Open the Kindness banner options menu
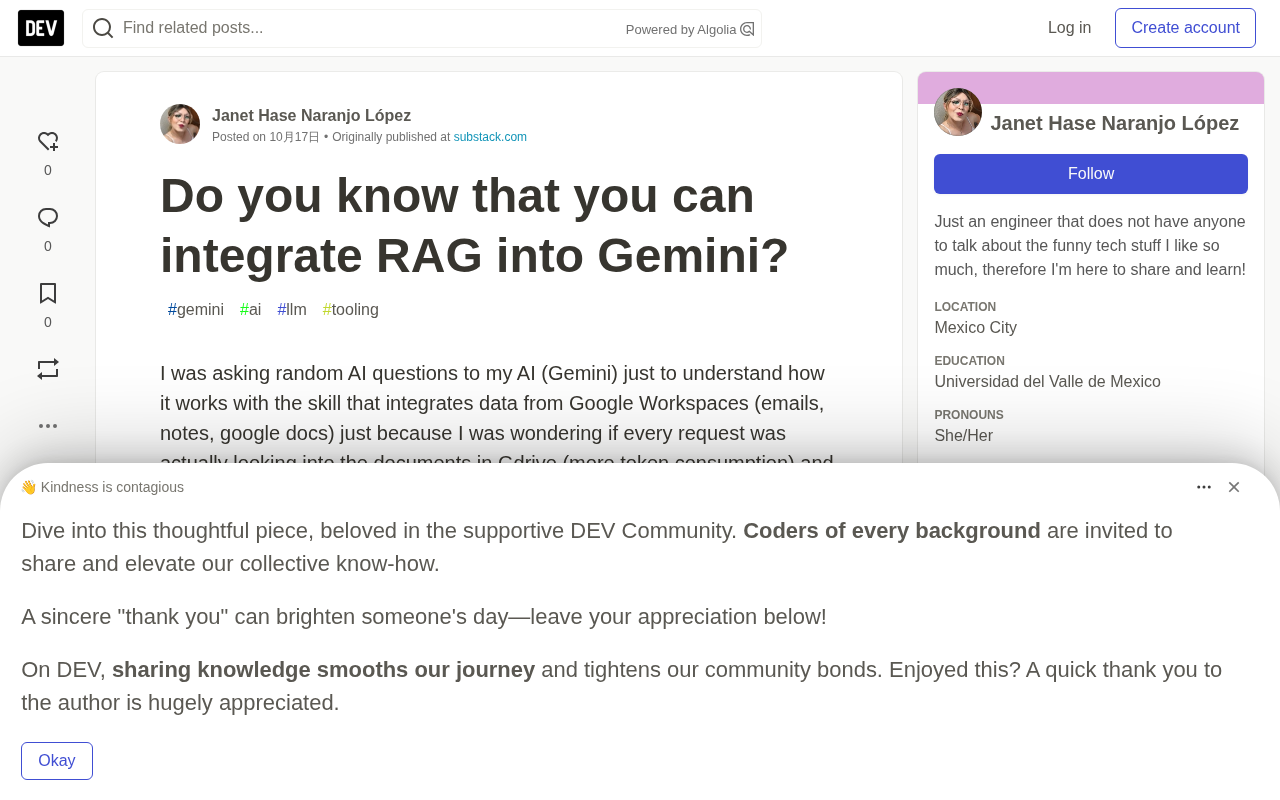 pyautogui.click(x=1204, y=487)
